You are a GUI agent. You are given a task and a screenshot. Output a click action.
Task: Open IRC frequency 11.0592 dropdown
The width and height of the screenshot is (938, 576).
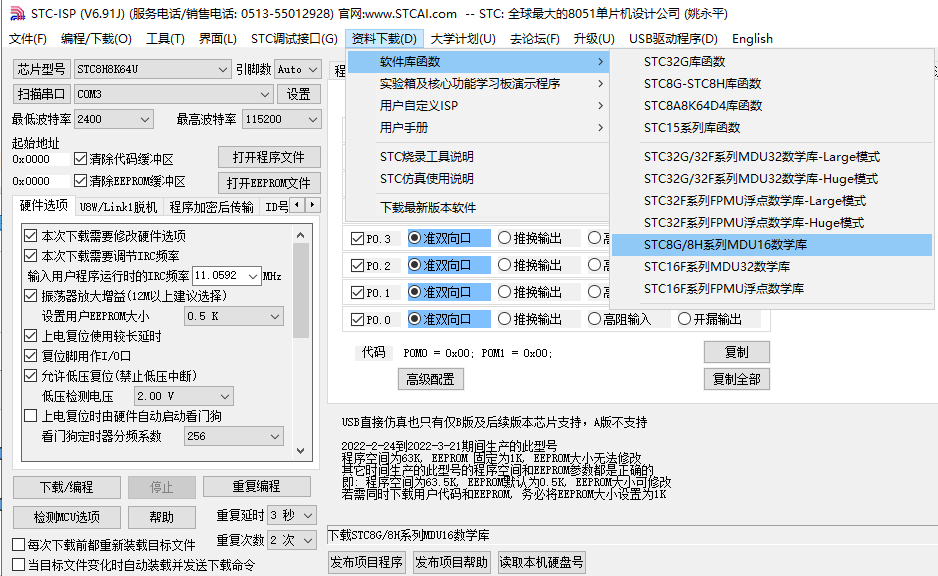[x=253, y=276]
